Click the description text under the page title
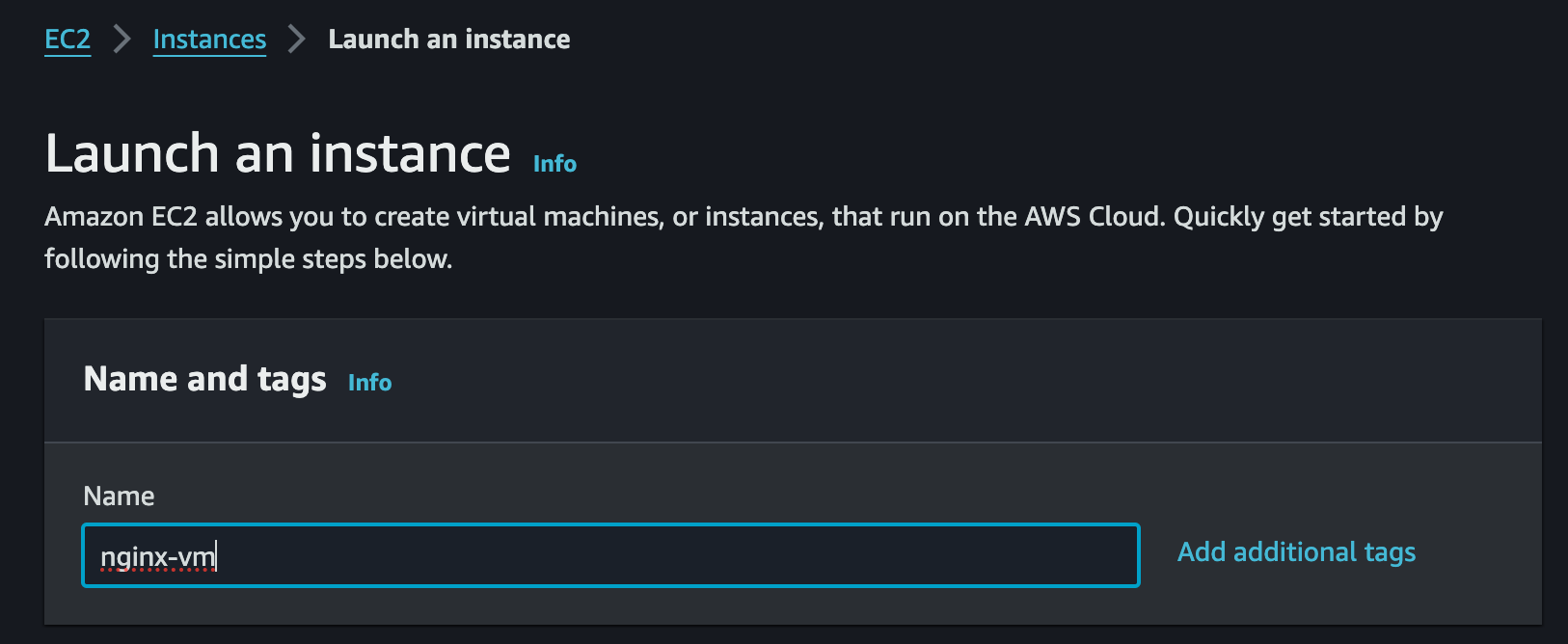 coord(743,237)
